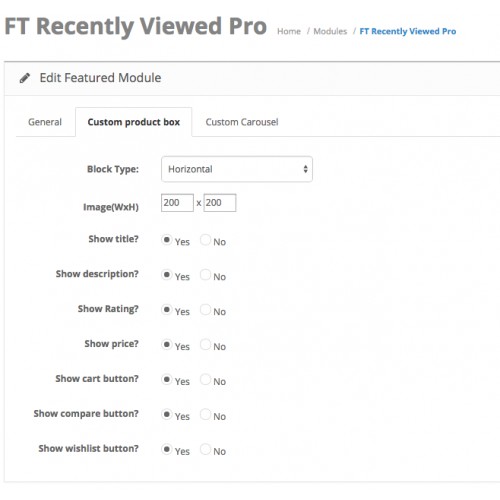This screenshot has height=500, width=500.
Task: Open the Custom Carousel tab
Action: (x=242, y=122)
